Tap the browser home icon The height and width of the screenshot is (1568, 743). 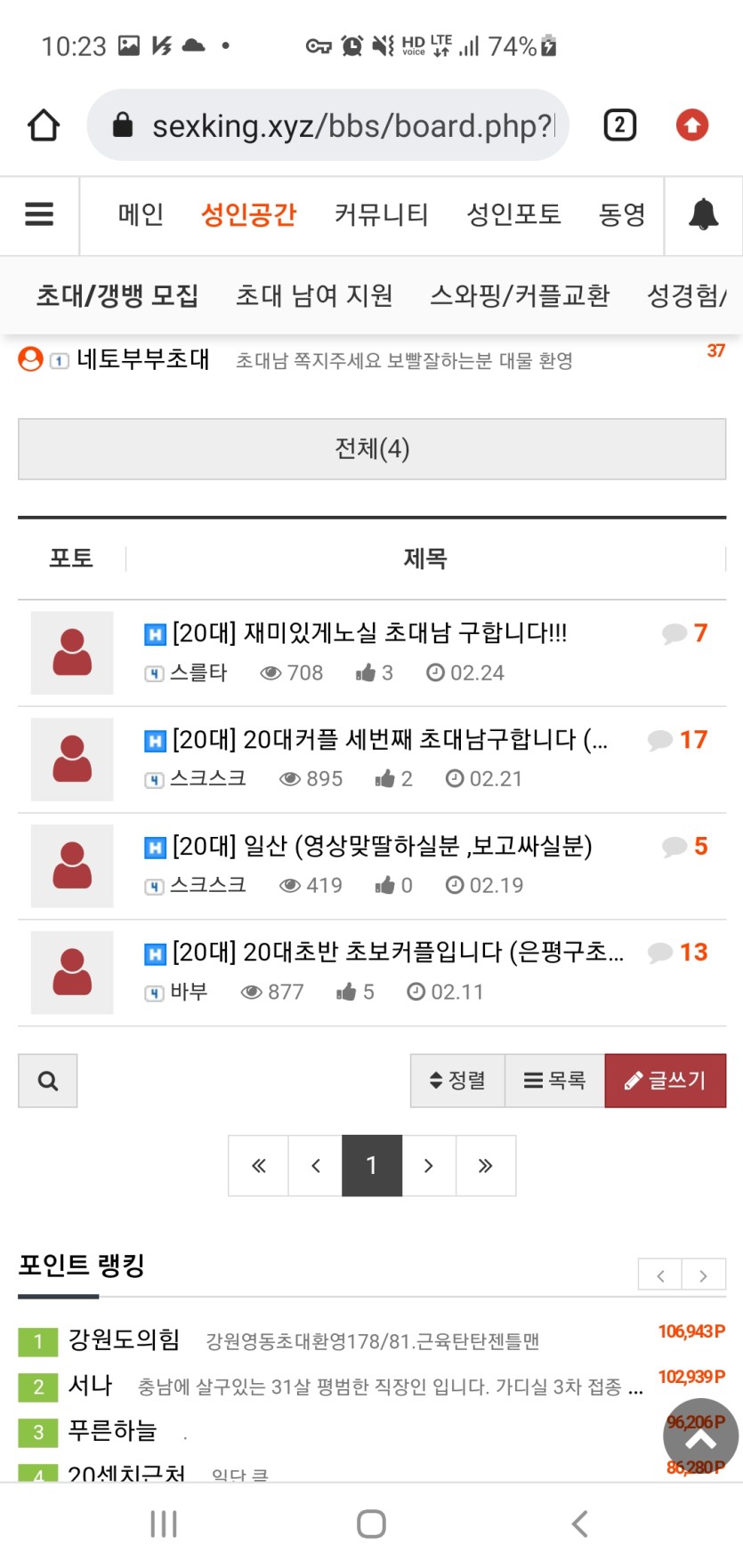coord(43,125)
